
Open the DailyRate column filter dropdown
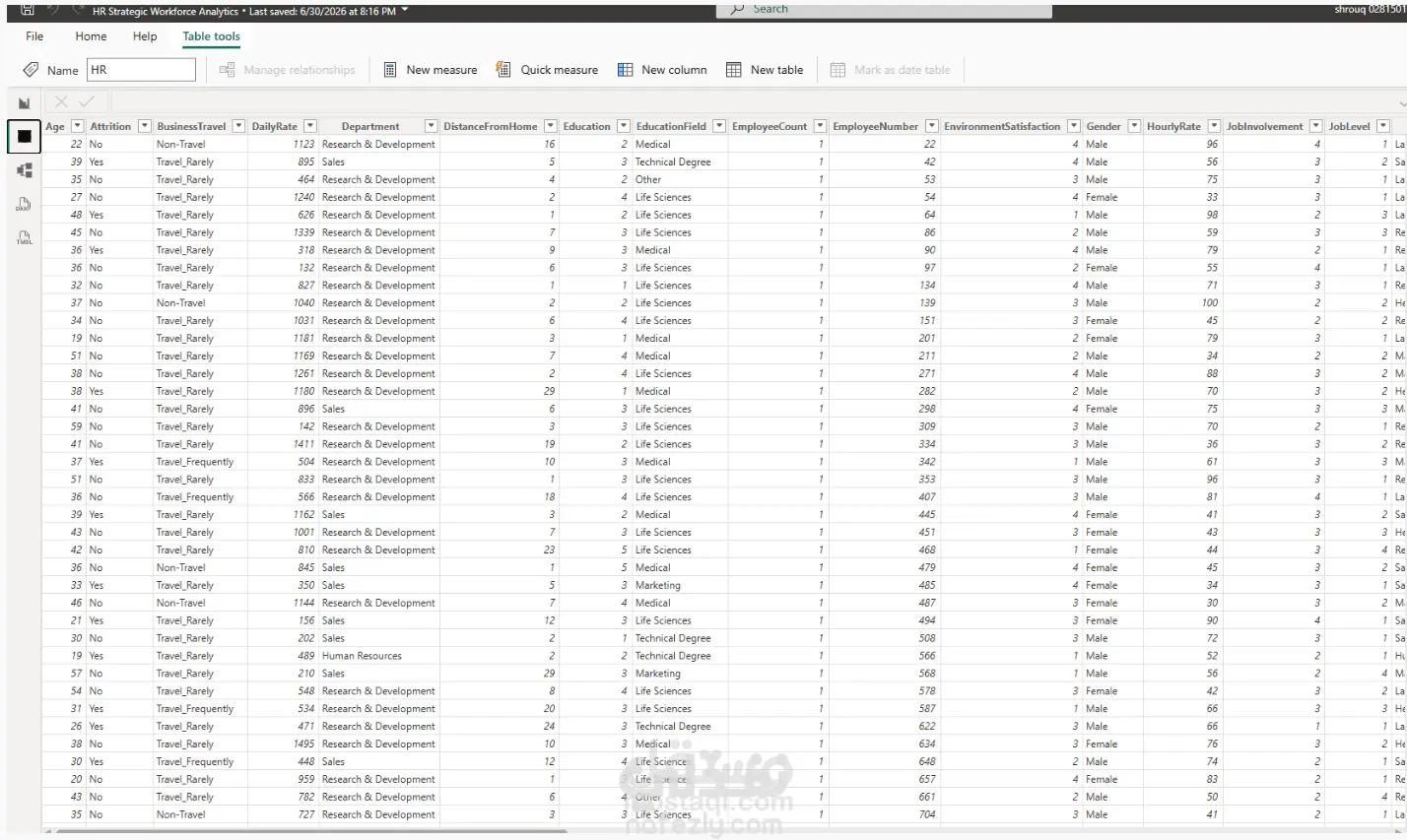310,126
